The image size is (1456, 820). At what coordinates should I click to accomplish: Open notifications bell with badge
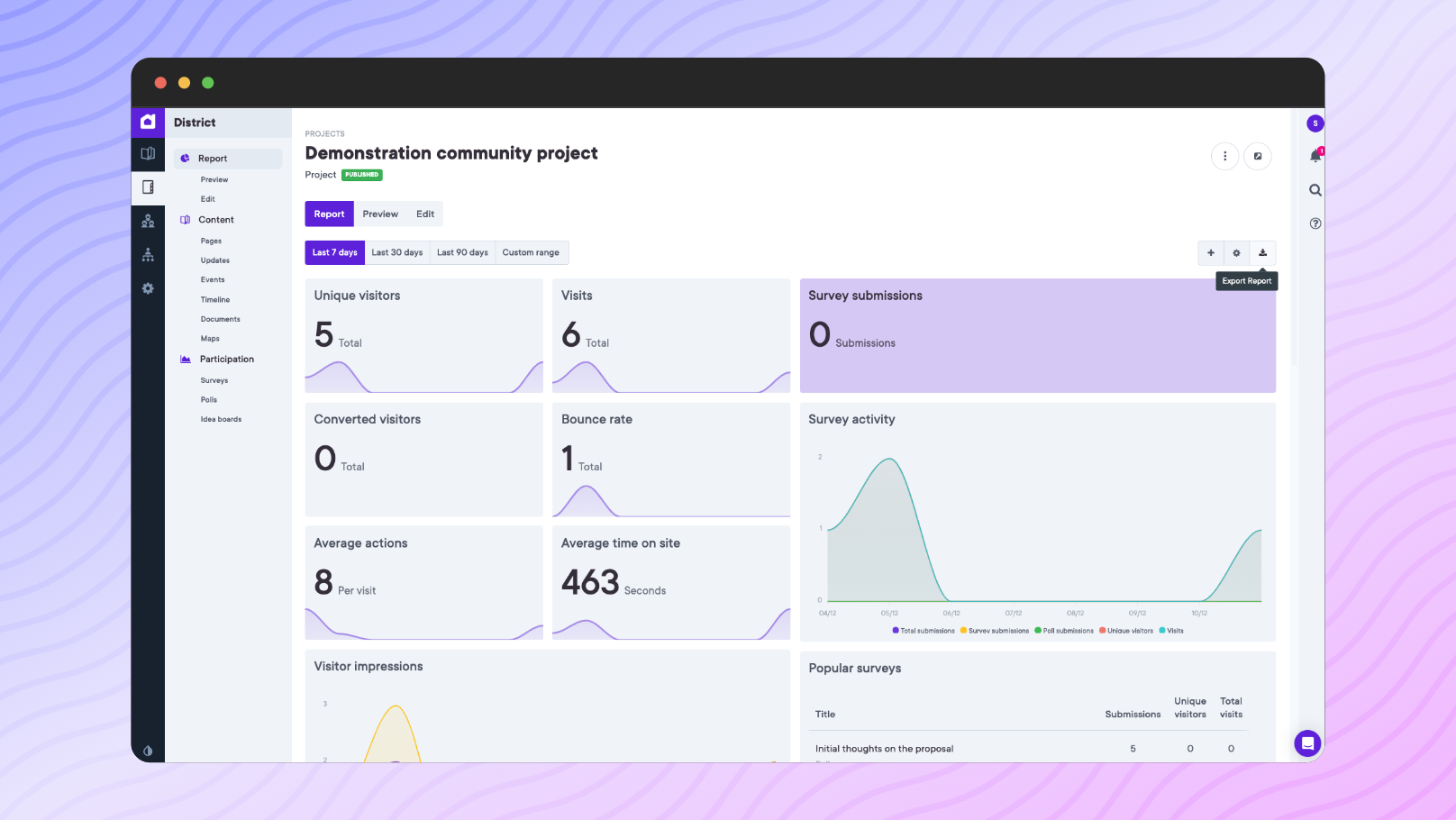(1315, 156)
